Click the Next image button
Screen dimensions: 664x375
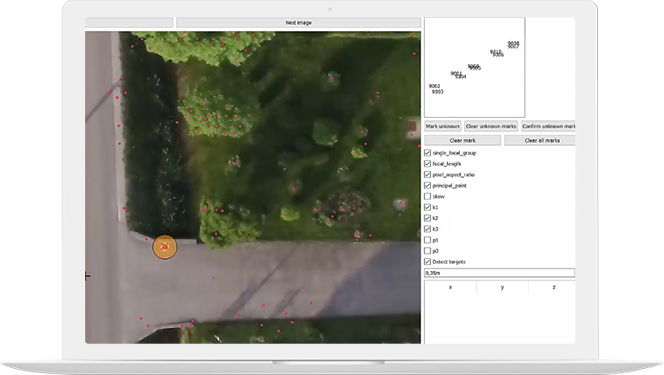pyautogui.click(x=299, y=22)
